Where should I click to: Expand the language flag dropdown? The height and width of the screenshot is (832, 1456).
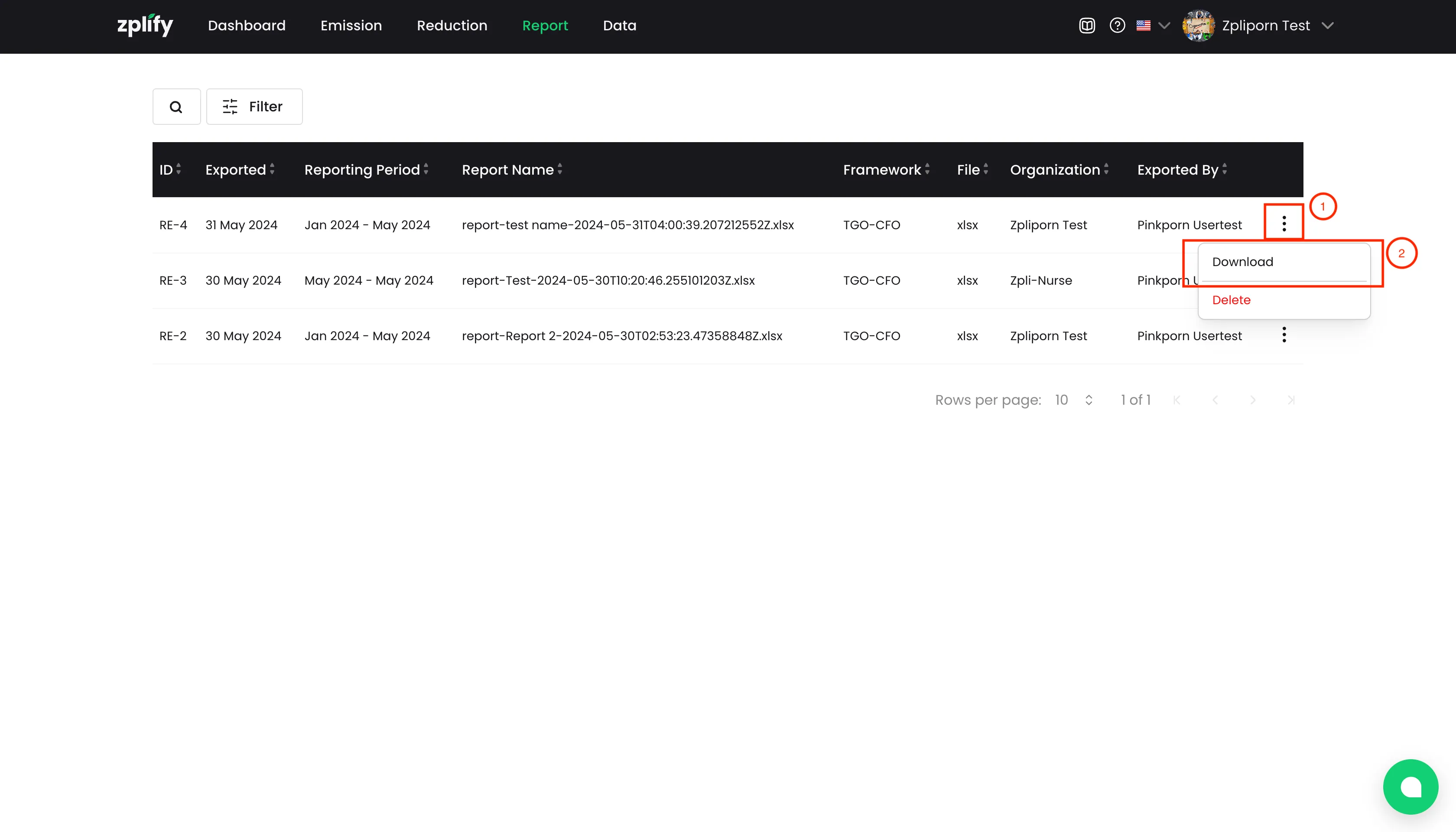pos(1153,26)
